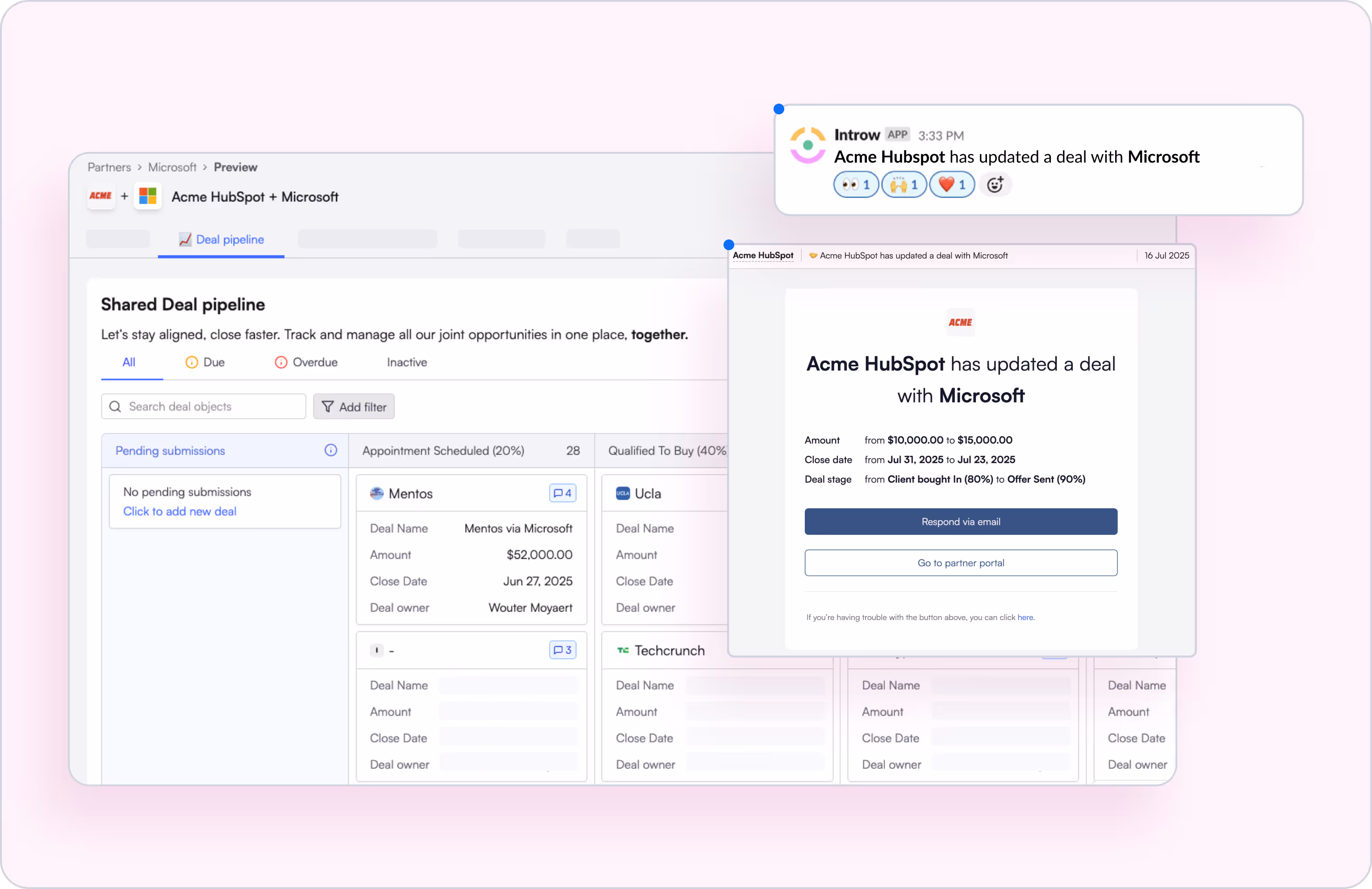Click Add filter button
This screenshot has width=1372, height=889.
coord(354,407)
